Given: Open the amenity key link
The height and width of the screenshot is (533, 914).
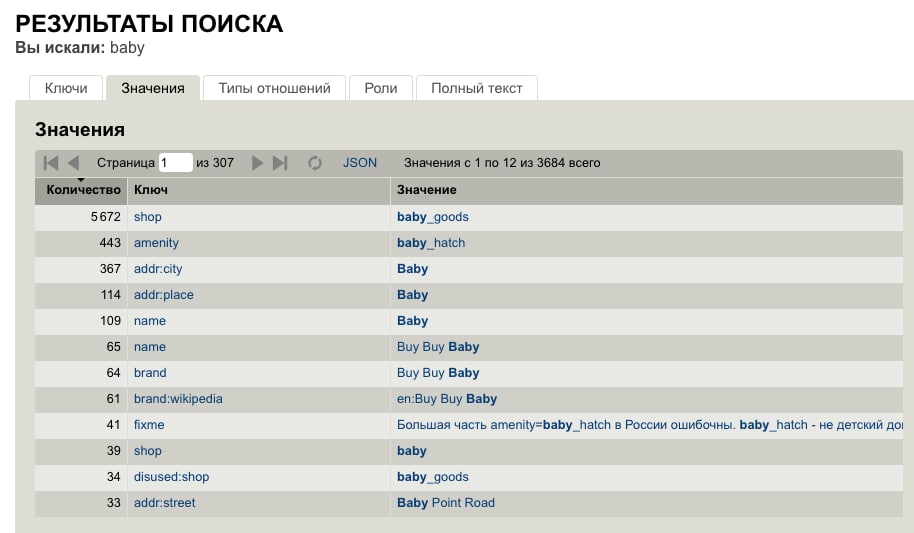Looking at the screenshot, I should 156,243.
